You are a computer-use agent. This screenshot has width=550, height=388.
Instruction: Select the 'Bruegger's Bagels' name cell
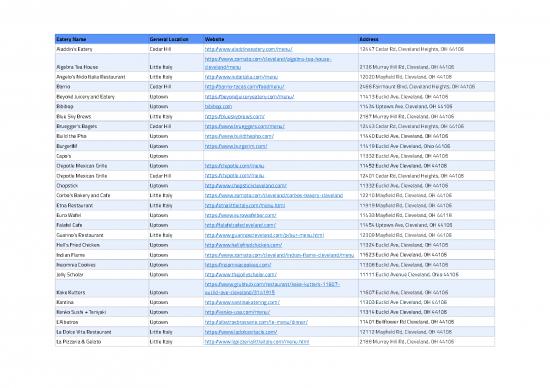[x=102, y=126]
